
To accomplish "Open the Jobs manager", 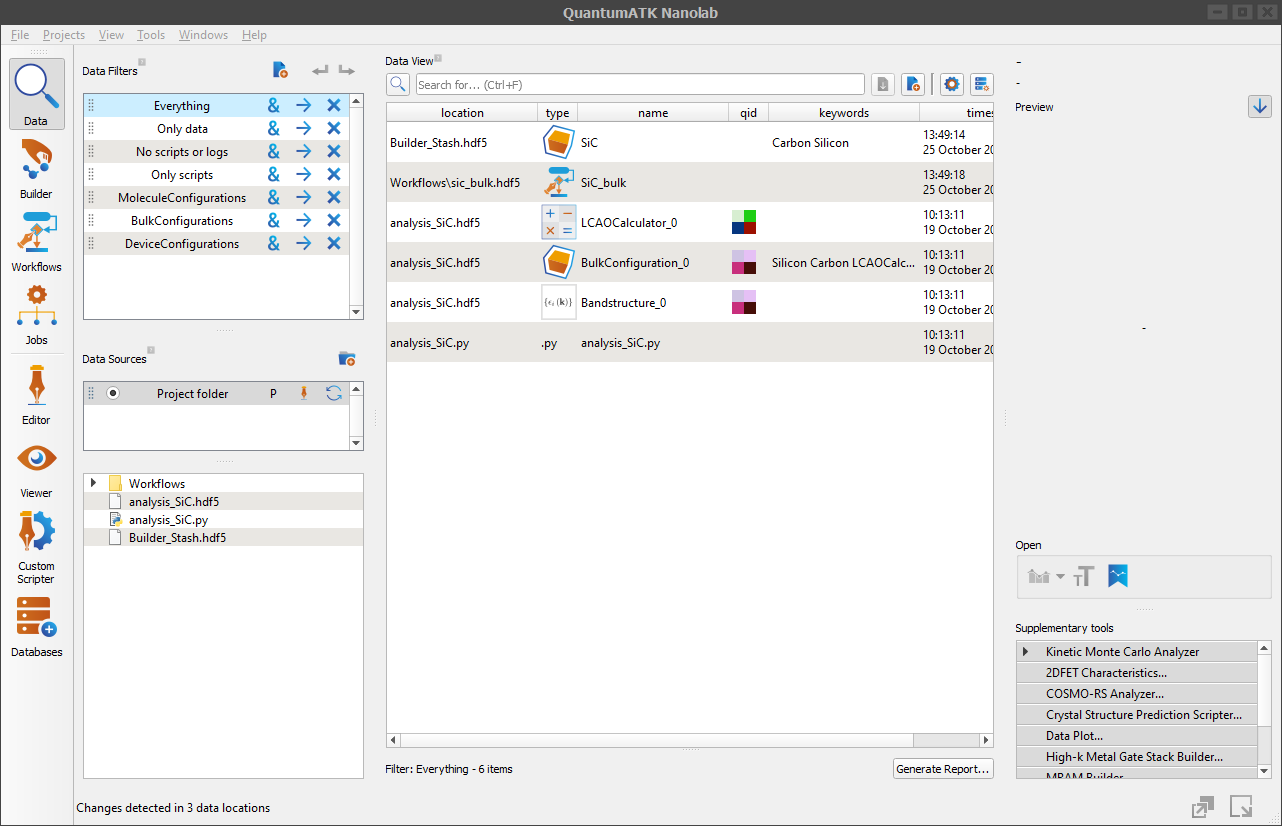I will pyautogui.click(x=36, y=314).
